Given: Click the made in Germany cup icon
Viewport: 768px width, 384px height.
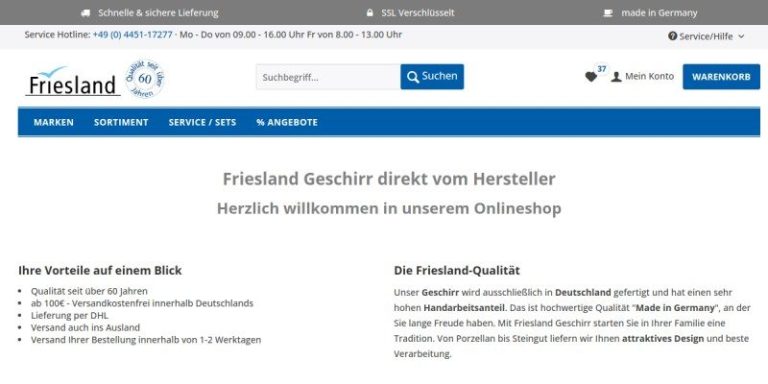Looking at the screenshot, I should [x=608, y=13].
